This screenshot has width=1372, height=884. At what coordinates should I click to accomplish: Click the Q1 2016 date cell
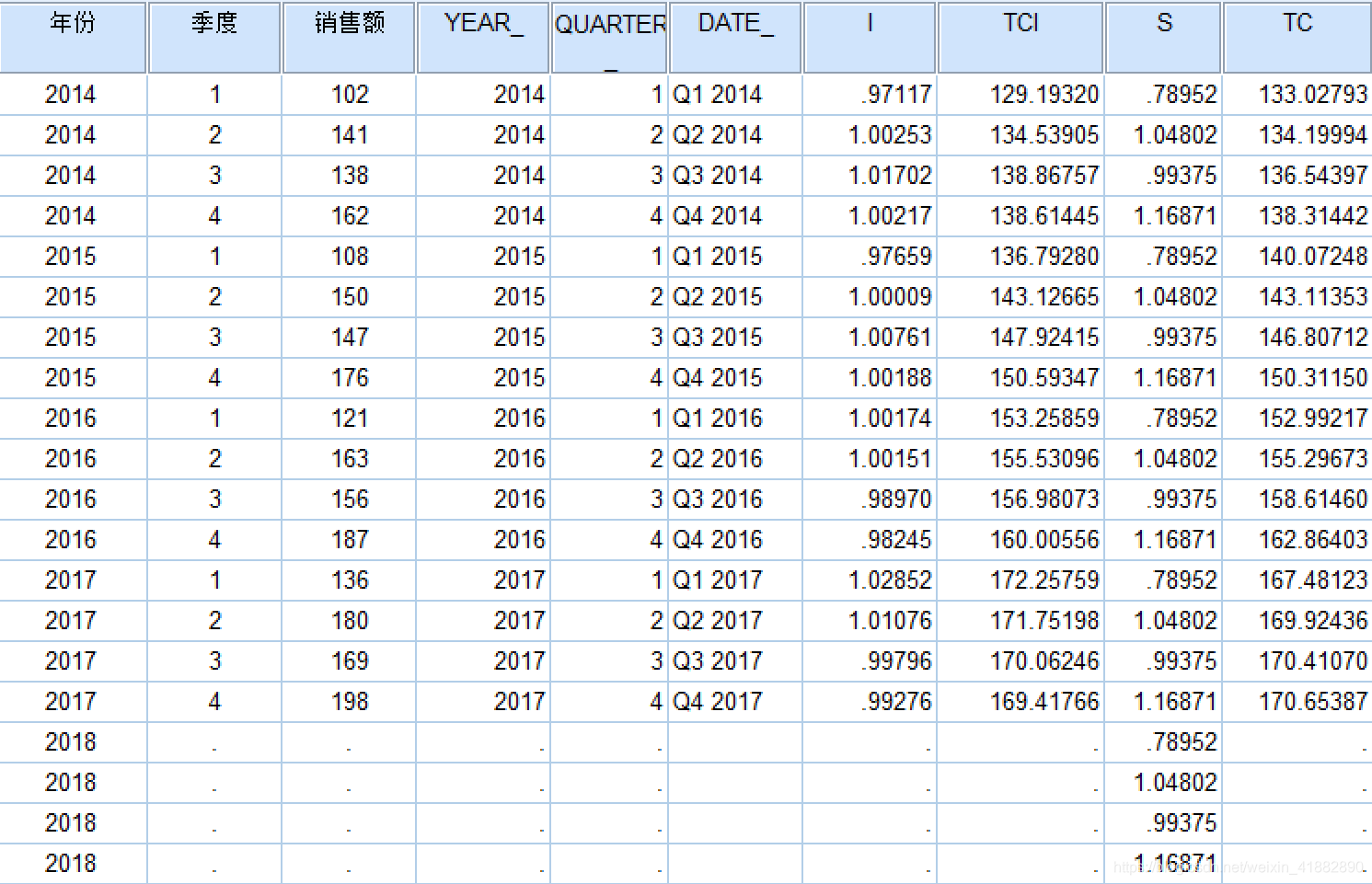(735, 419)
